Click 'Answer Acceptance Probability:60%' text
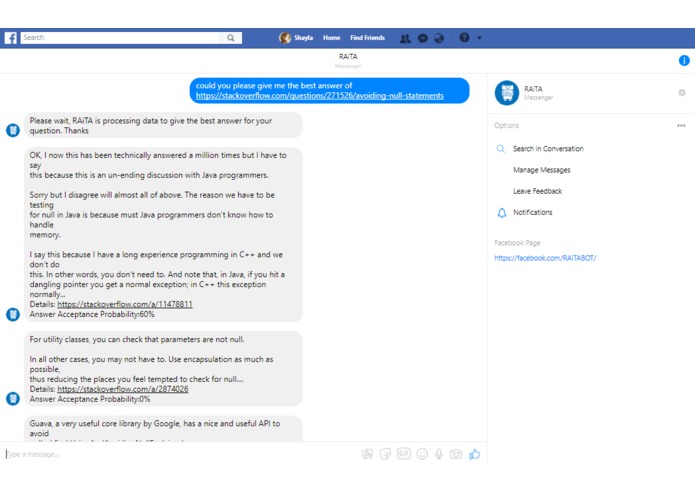The image size is (695, 494). pyautogui.click(x=92, y=315)
